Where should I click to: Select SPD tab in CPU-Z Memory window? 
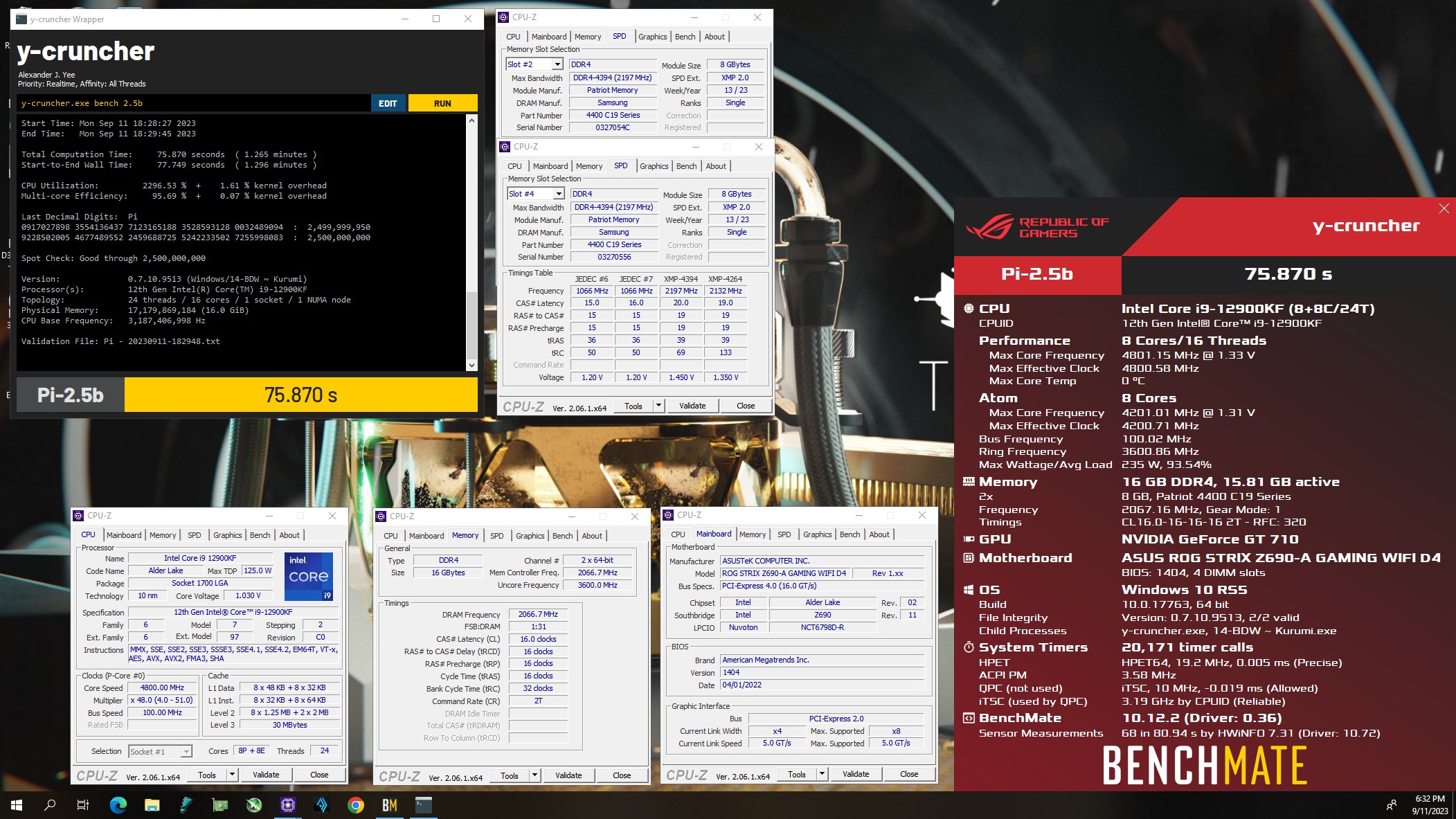[496, 536]
